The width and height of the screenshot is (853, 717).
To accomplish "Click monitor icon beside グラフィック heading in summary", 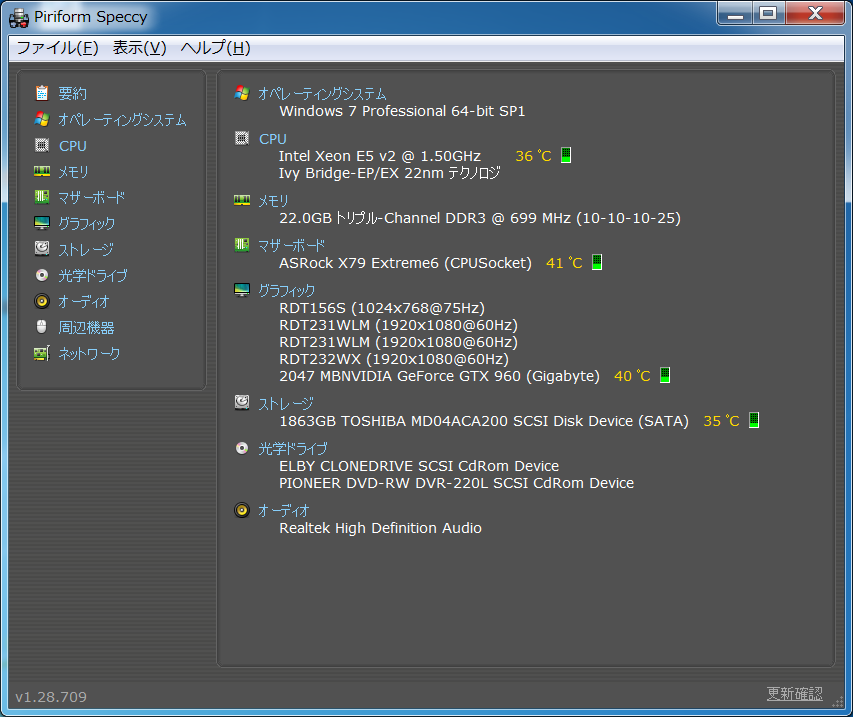I will point(242,290).
